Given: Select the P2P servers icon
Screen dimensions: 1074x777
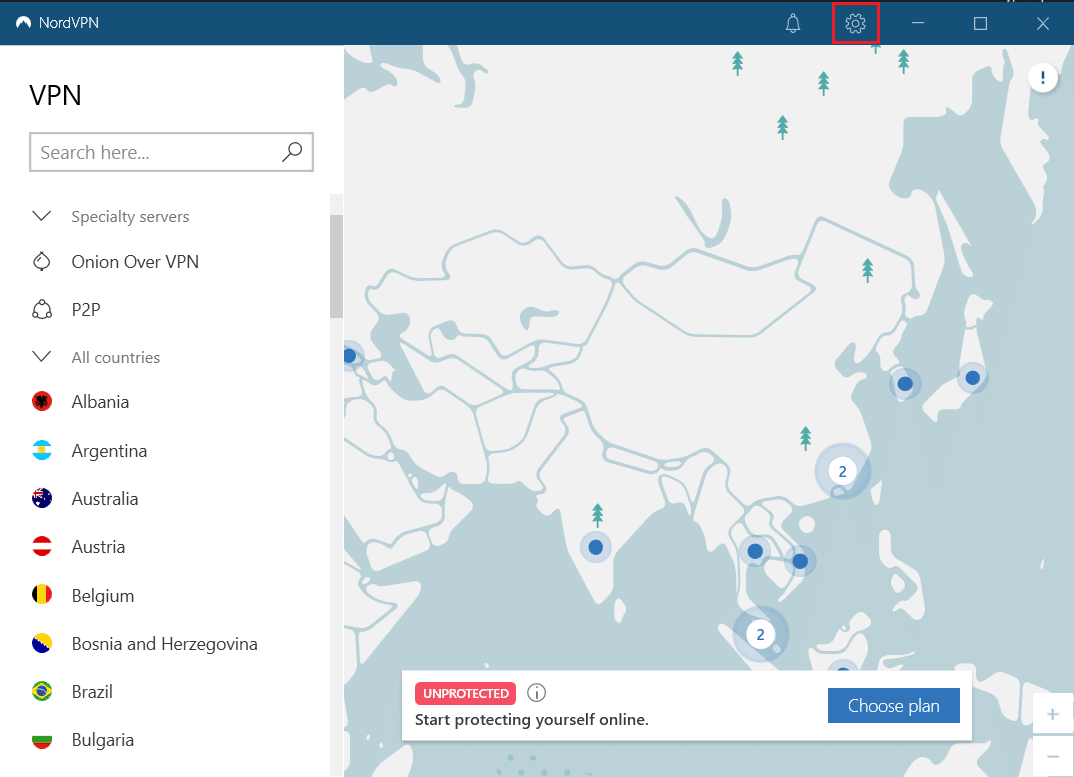Looking at the screenshot, I should click(42, 310).
